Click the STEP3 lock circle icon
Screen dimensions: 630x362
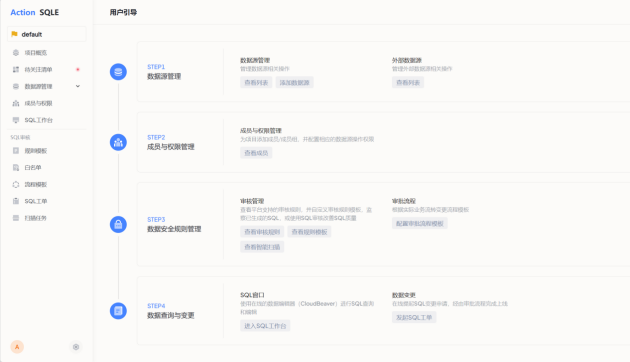coord(118,224)
